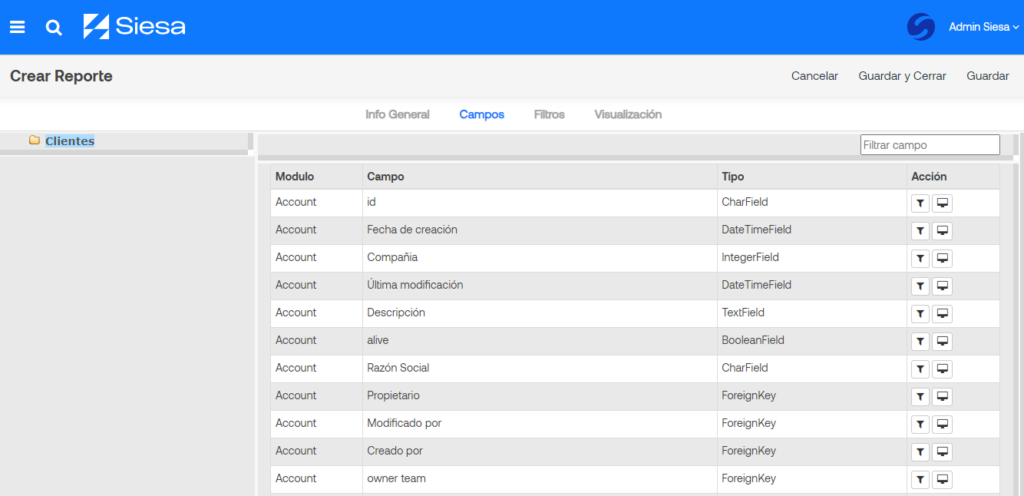
Task: Add Compañia field as filter
Action: [920, 258]
